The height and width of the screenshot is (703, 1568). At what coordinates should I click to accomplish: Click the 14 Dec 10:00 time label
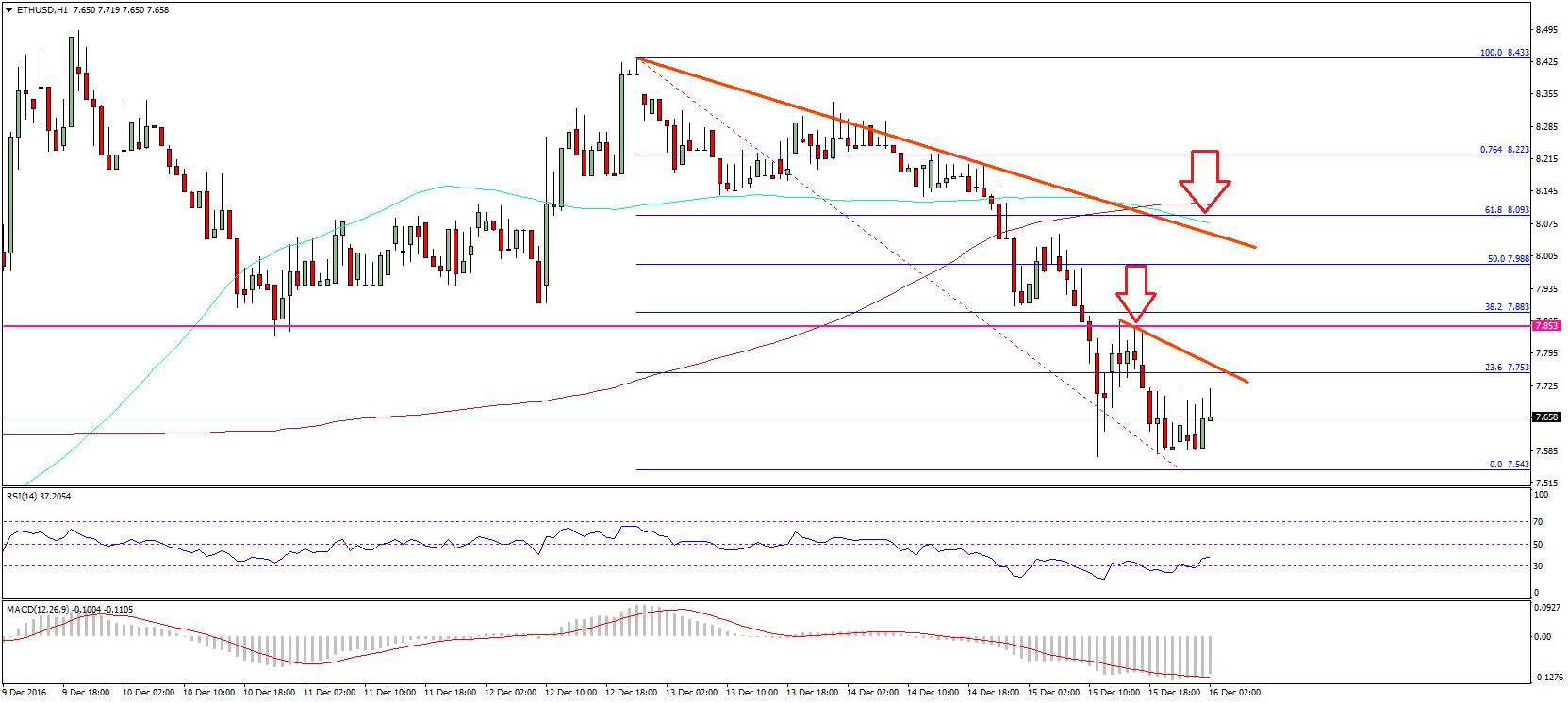[933, 693]
